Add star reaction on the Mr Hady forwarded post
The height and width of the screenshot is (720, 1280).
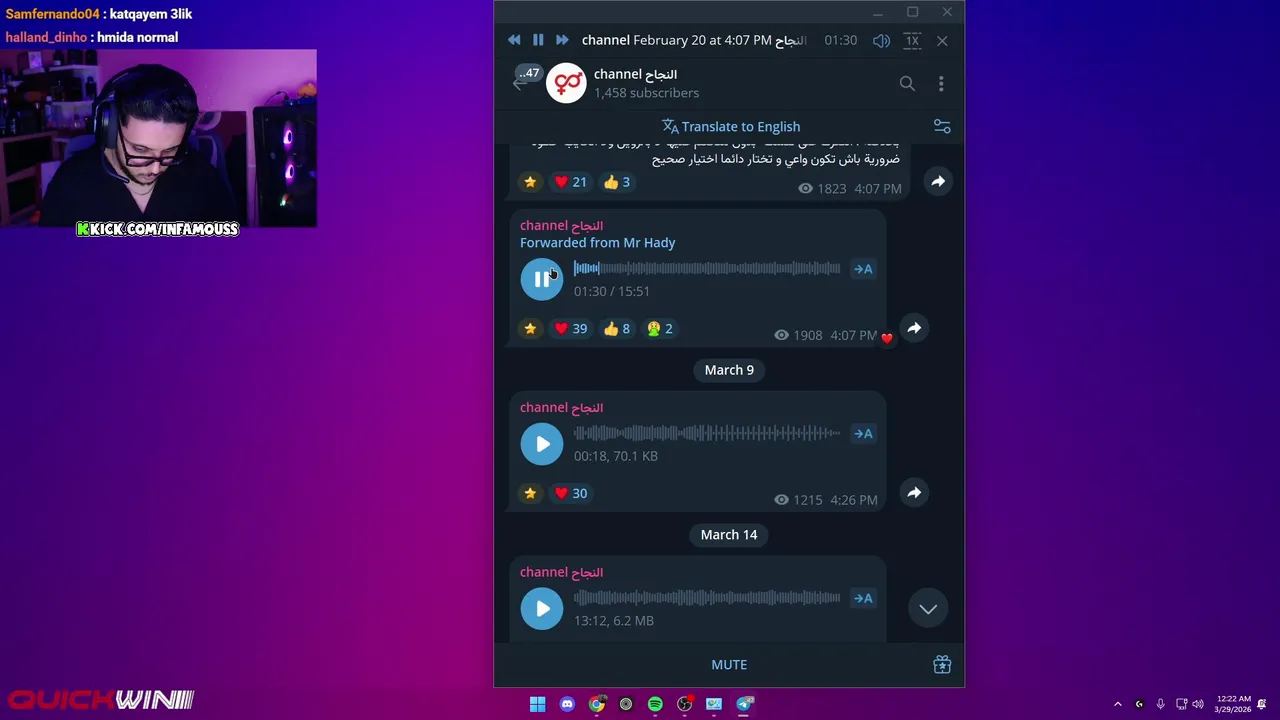pyautogui.click(x=530, y=329)
